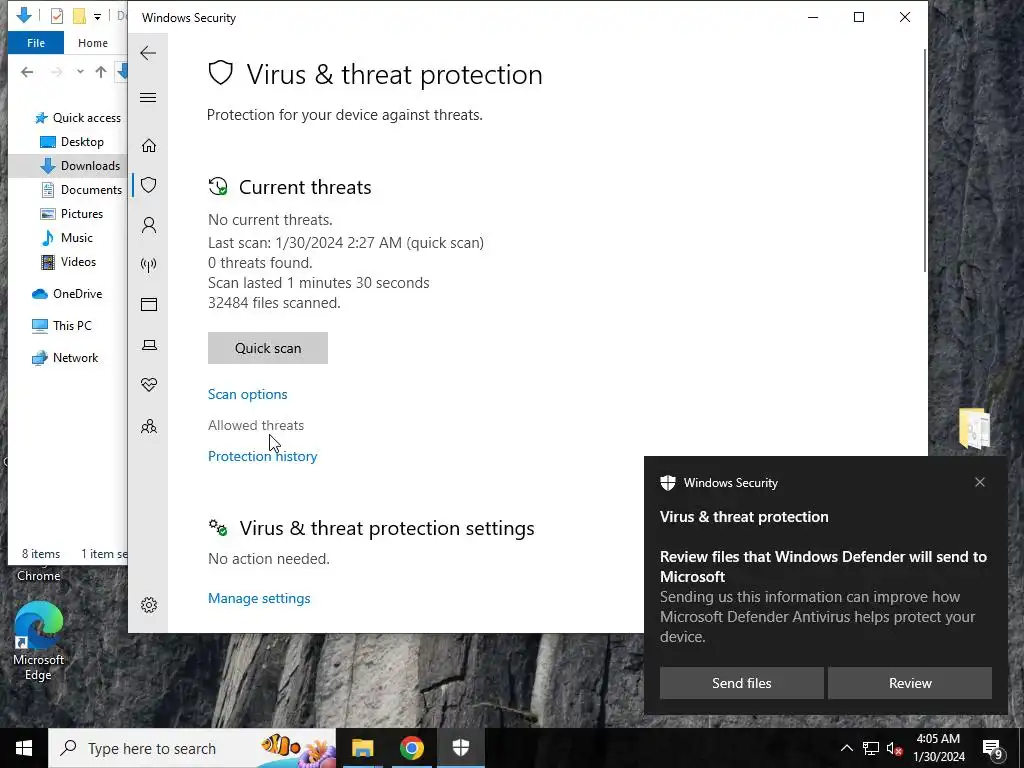Click Properties checkmark icon in Explorer title bar

point(57,16)
